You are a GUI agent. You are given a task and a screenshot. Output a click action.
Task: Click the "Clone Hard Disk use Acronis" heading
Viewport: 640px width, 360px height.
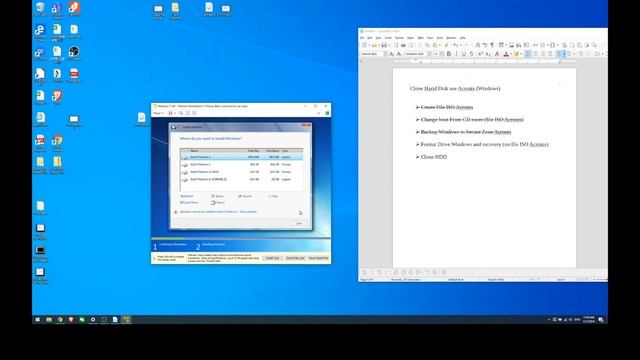tap(455, 88)
